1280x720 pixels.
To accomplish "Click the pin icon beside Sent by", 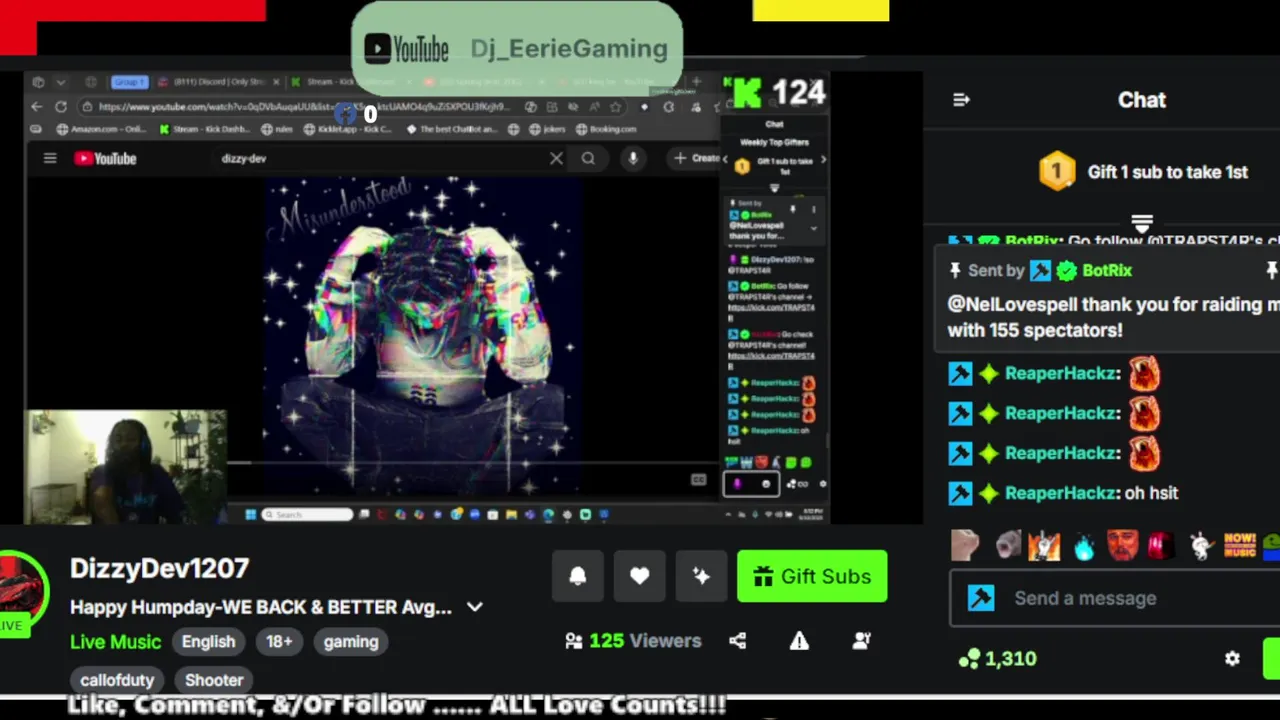I will coord(955,270).
